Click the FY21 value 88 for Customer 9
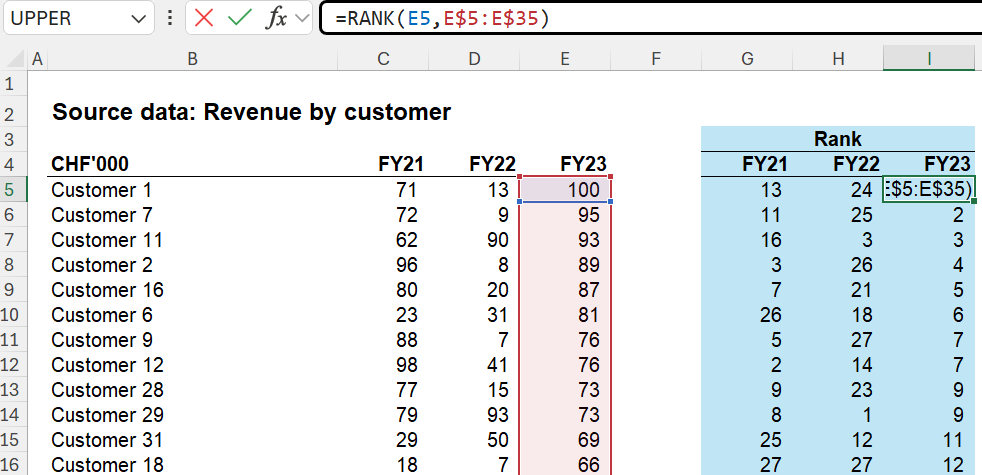Viewport: 982px width, 475px height. click(x=406, y=339)
